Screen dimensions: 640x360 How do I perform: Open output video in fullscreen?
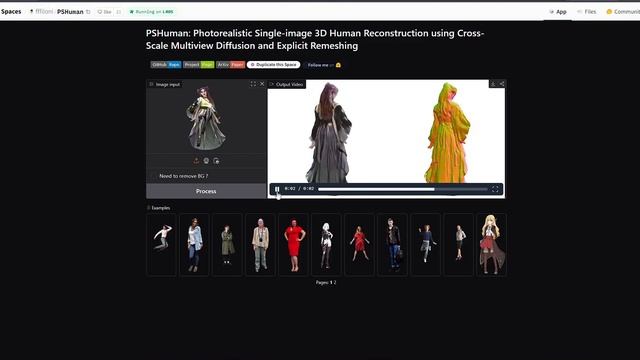pyautogui.click(x=495, y=189)
